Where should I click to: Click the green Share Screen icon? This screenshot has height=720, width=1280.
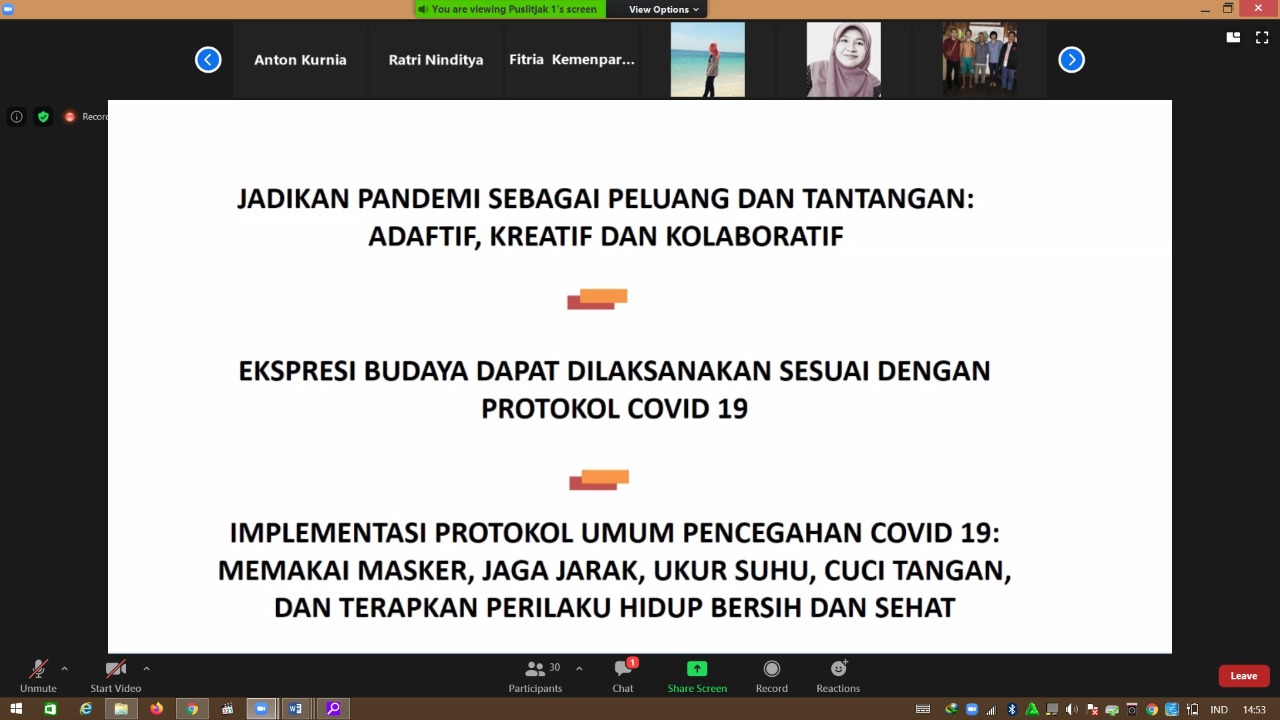(x=697, y=669)
